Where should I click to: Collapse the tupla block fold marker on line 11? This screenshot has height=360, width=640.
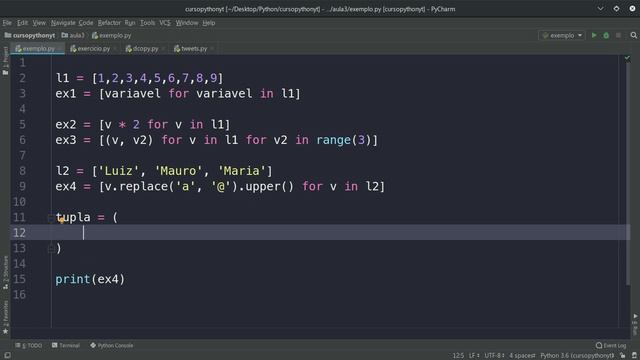coord(51,218)
